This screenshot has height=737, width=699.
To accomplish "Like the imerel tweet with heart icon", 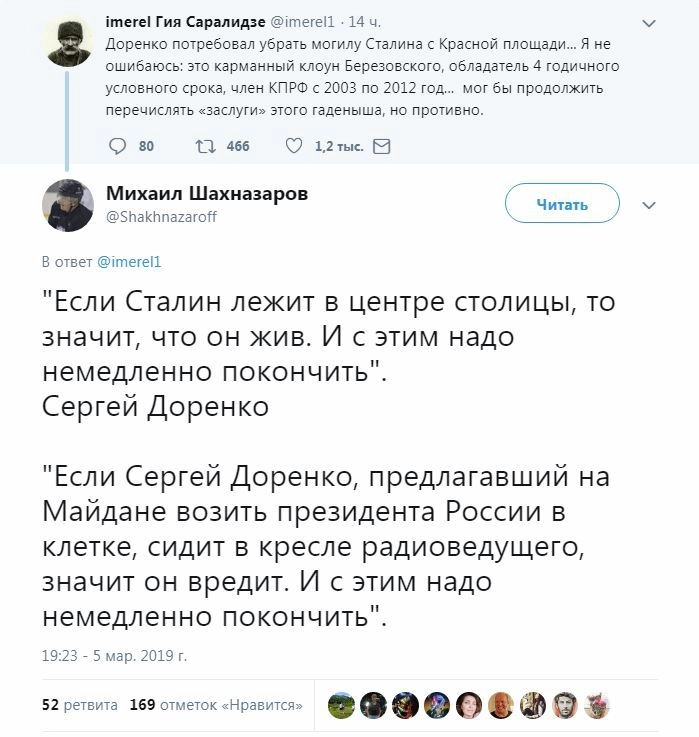I will (x=294, y=146).
